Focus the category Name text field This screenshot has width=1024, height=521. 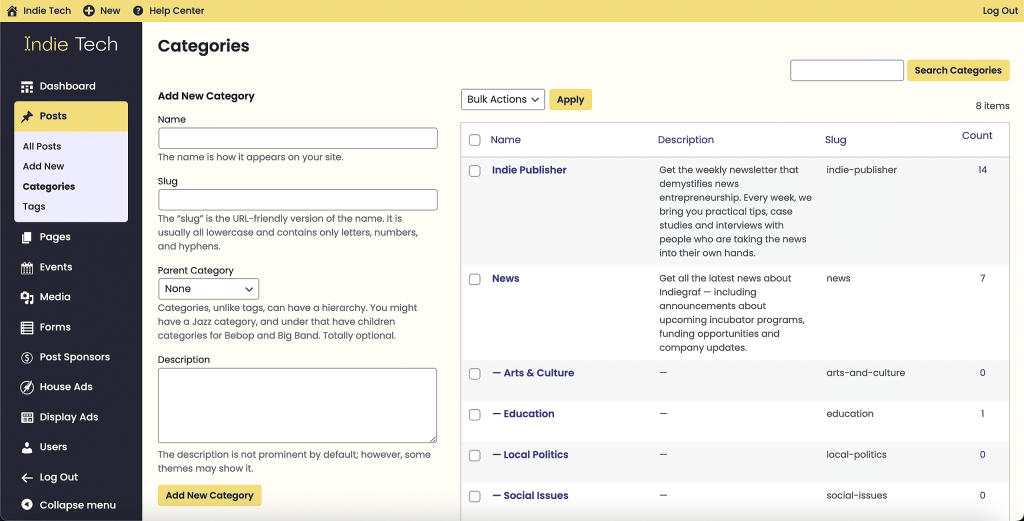297,138
